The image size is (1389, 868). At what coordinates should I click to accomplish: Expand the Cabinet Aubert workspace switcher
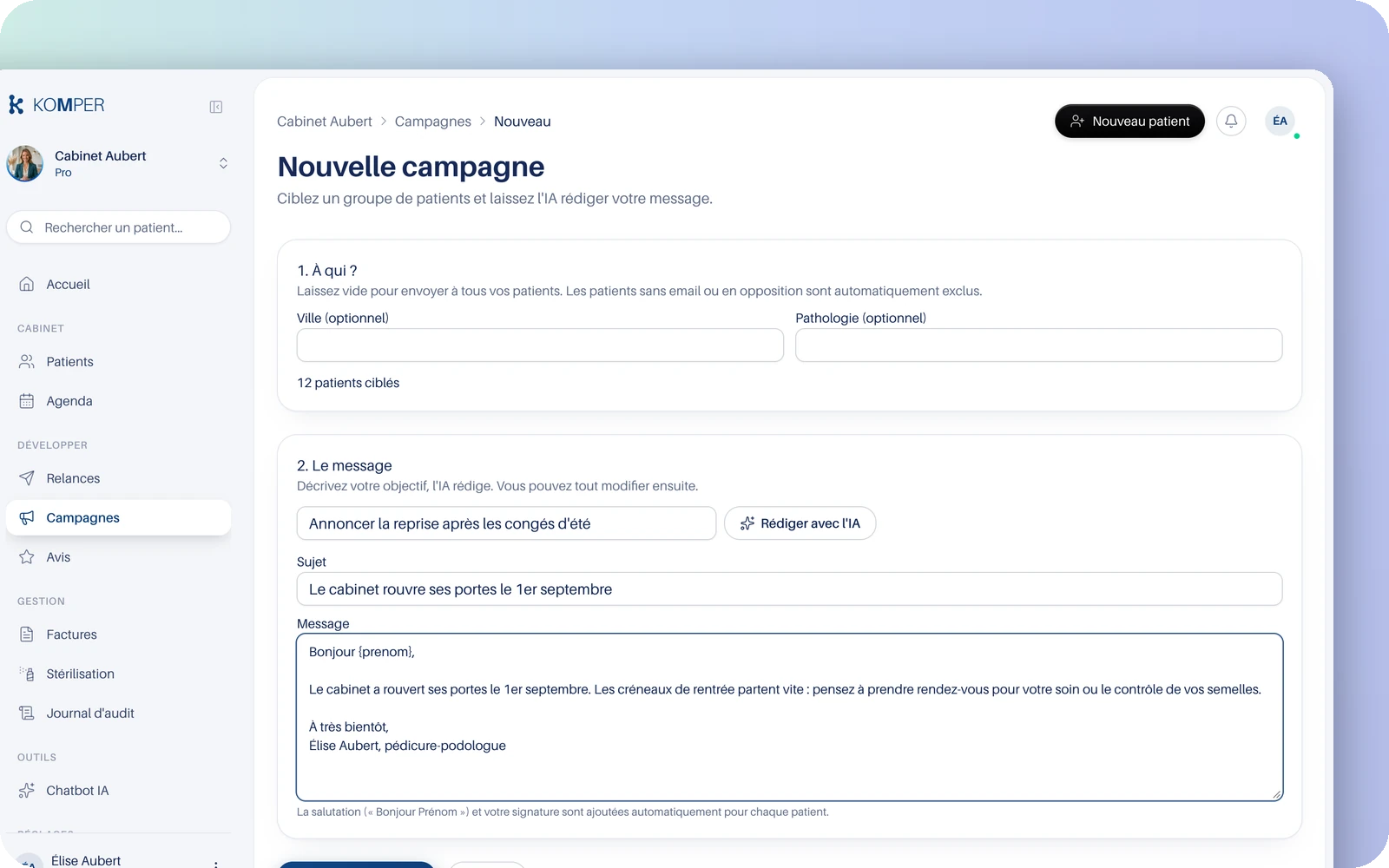pyautogui.click(x=223, y=163)
